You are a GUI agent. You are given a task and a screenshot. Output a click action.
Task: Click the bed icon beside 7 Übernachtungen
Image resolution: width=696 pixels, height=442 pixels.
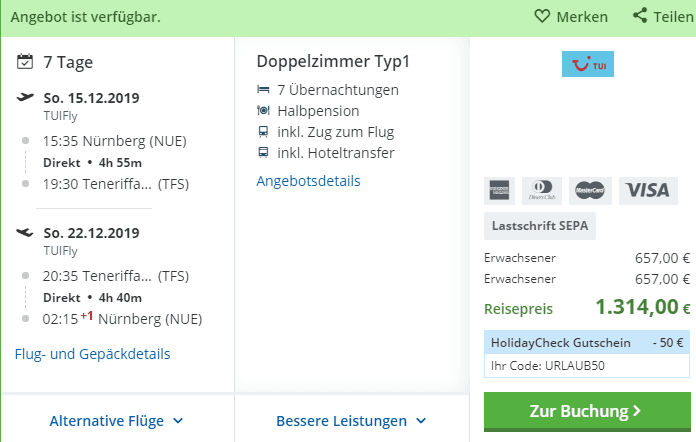tap(263, 90)
